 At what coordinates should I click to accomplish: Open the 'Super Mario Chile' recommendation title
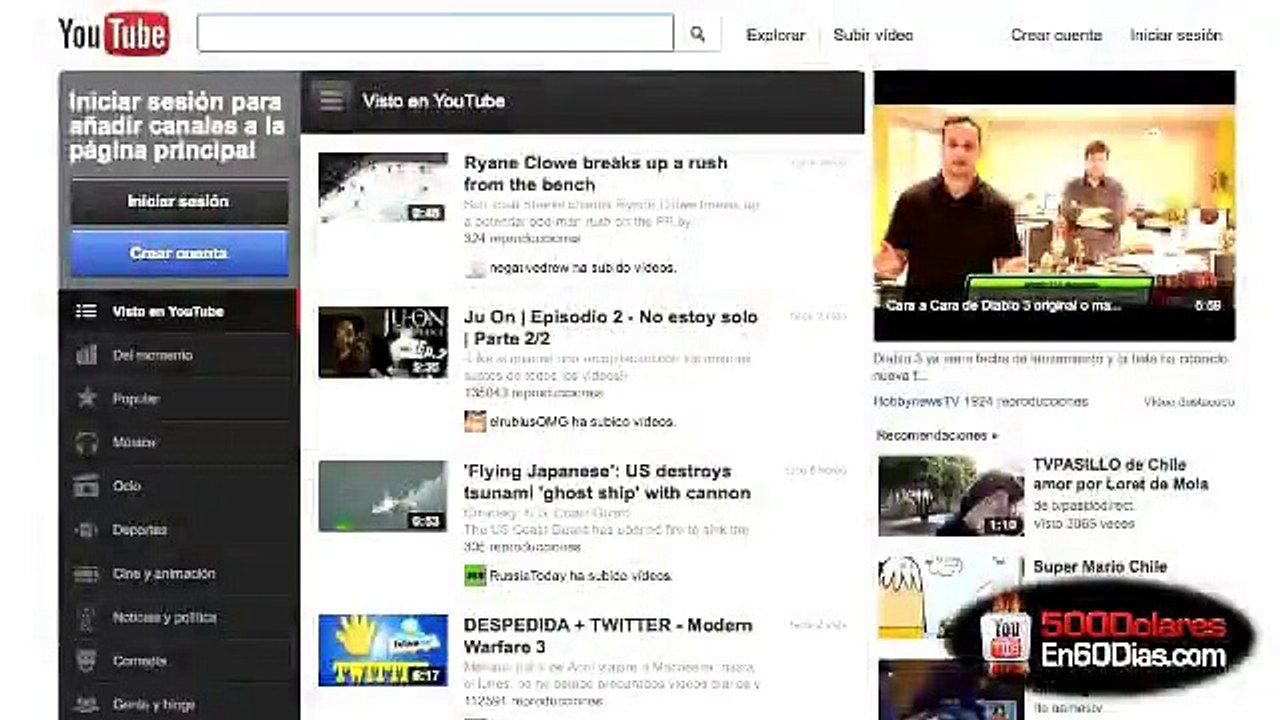coord(1100,567)
